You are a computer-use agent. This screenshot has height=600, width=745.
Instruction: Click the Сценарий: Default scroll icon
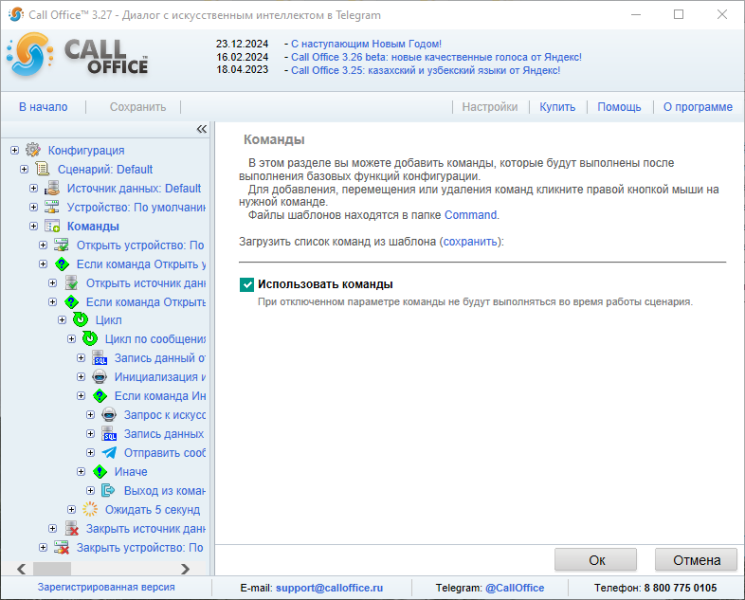[42, 169]
